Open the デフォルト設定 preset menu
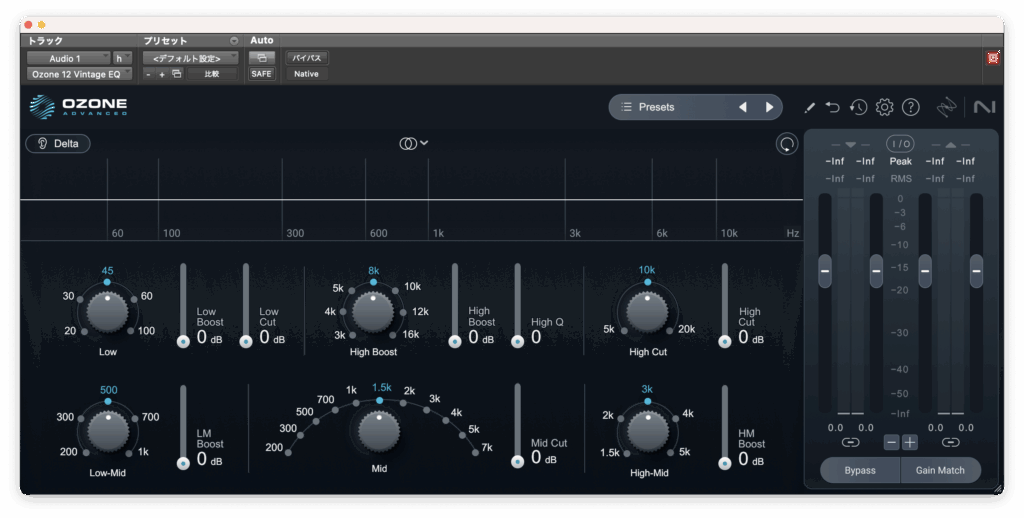 [x=187, y=58]
